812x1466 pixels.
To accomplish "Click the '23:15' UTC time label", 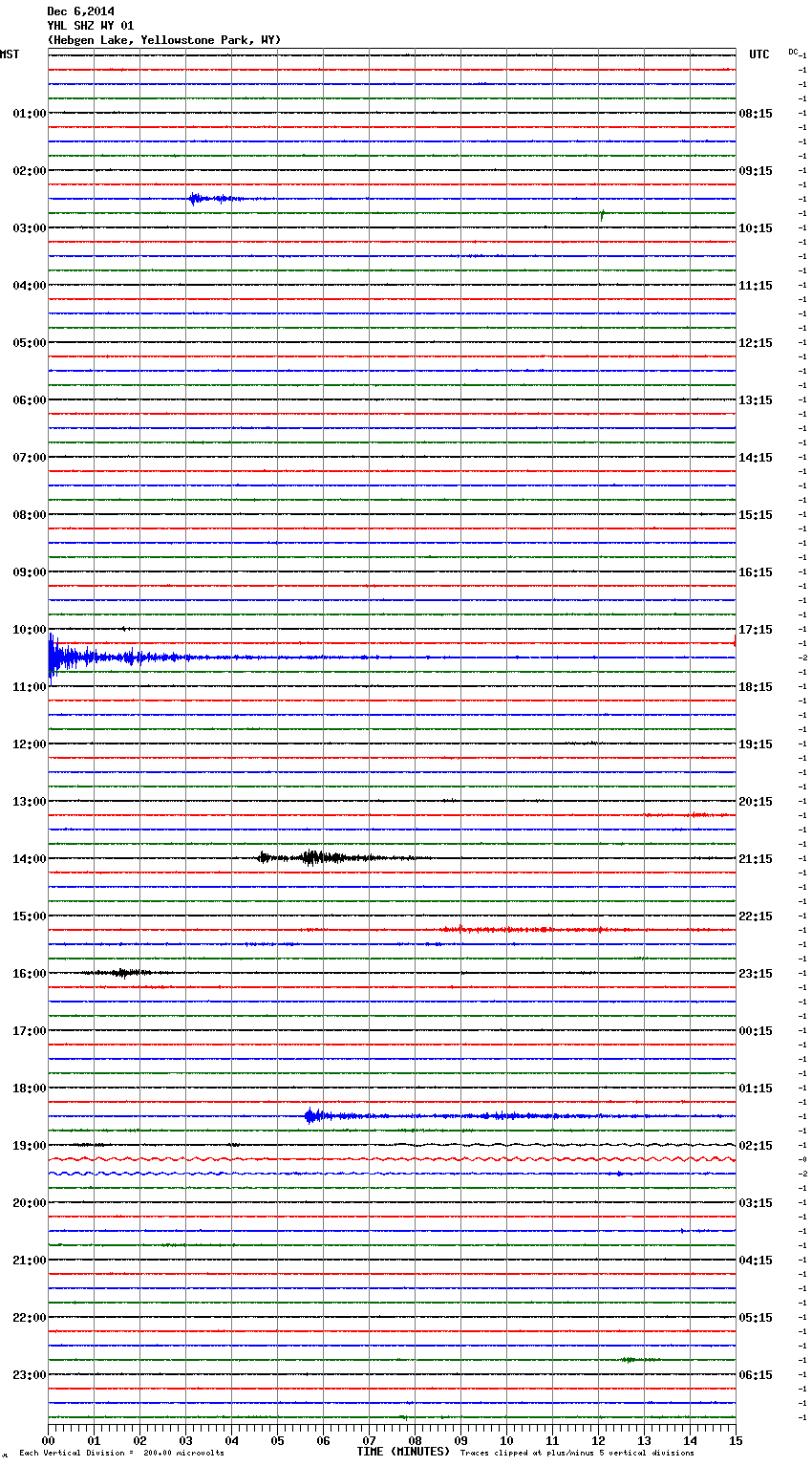I will [x=756, y=974].
